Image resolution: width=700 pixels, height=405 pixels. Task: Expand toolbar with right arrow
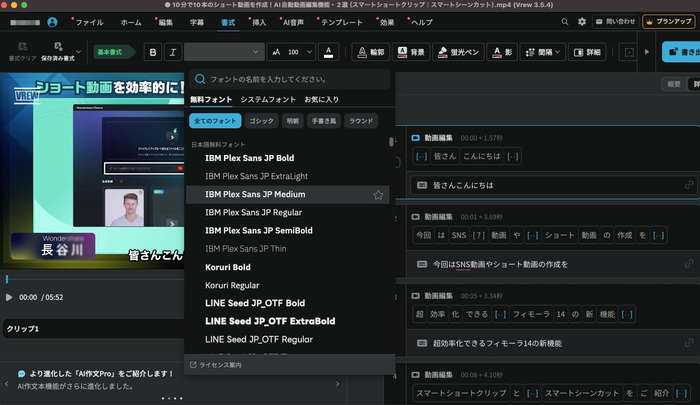pyautogui.click(x=646, y=52)
